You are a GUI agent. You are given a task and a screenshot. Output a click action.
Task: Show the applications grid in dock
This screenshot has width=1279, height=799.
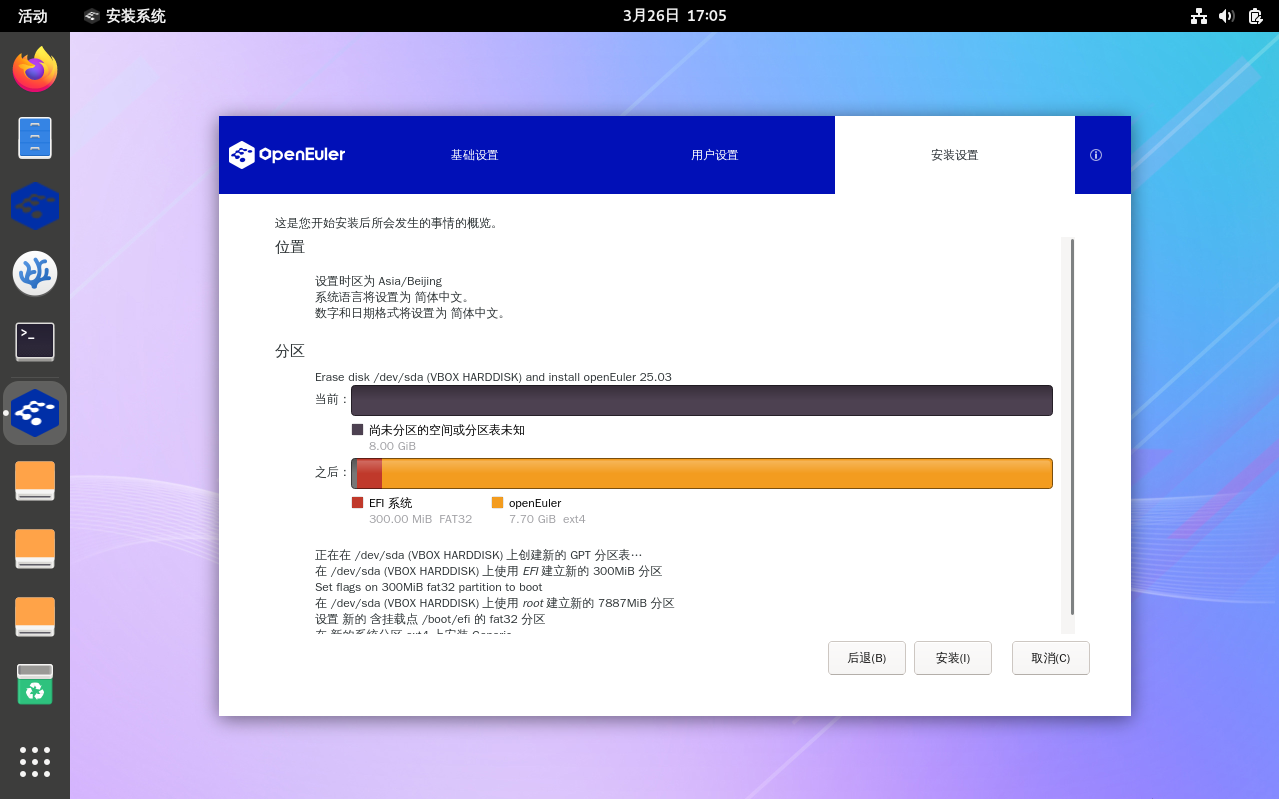point(35,761)
